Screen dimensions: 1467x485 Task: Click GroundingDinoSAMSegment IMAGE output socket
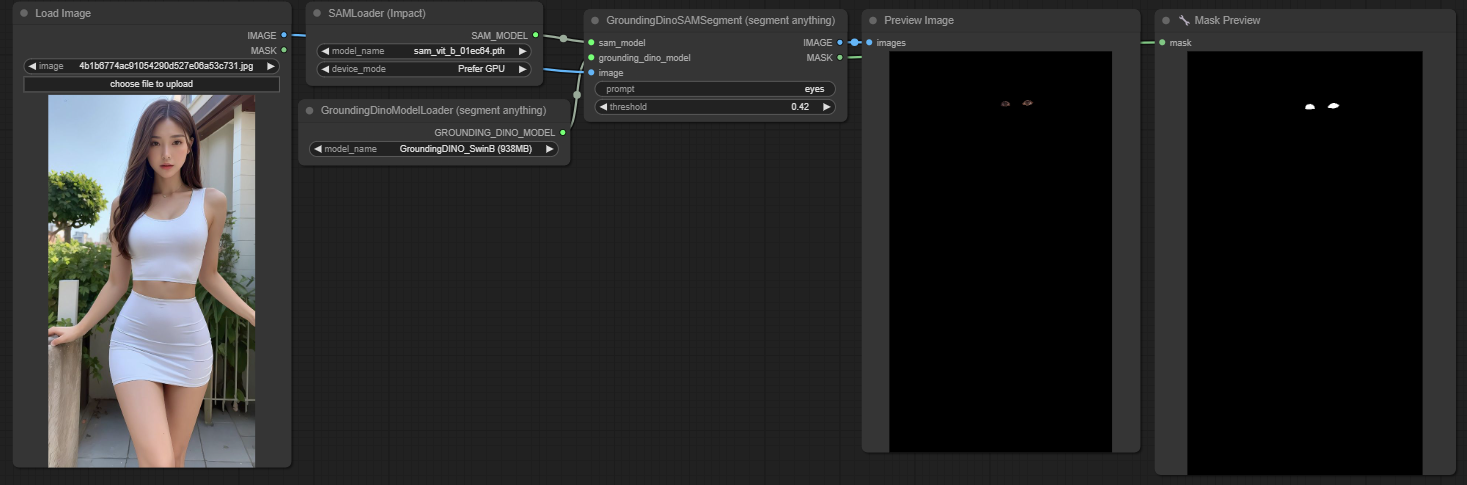tap(840, 43)
